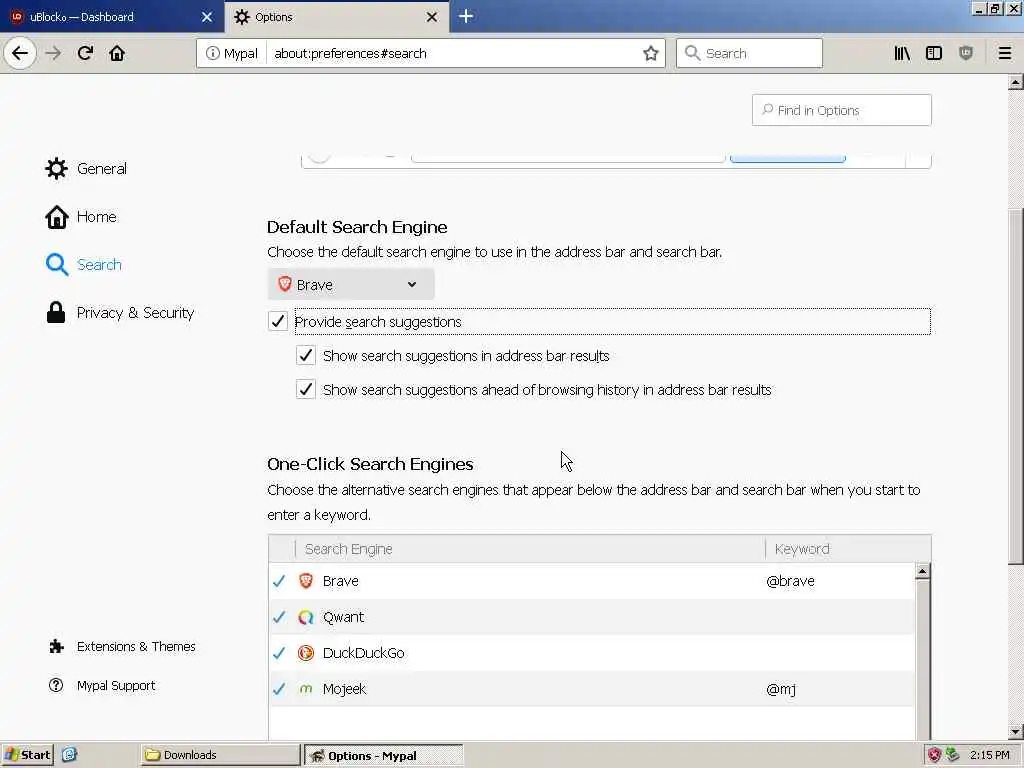Image resolution: width=1024 pixels, height=768 pixels.
Task: Open the Windows Start menu
Action: click(27, 755)
